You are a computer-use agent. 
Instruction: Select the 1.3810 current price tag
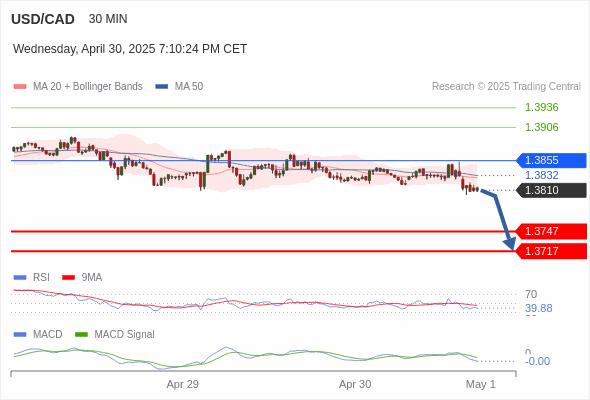tap(551, 190)
